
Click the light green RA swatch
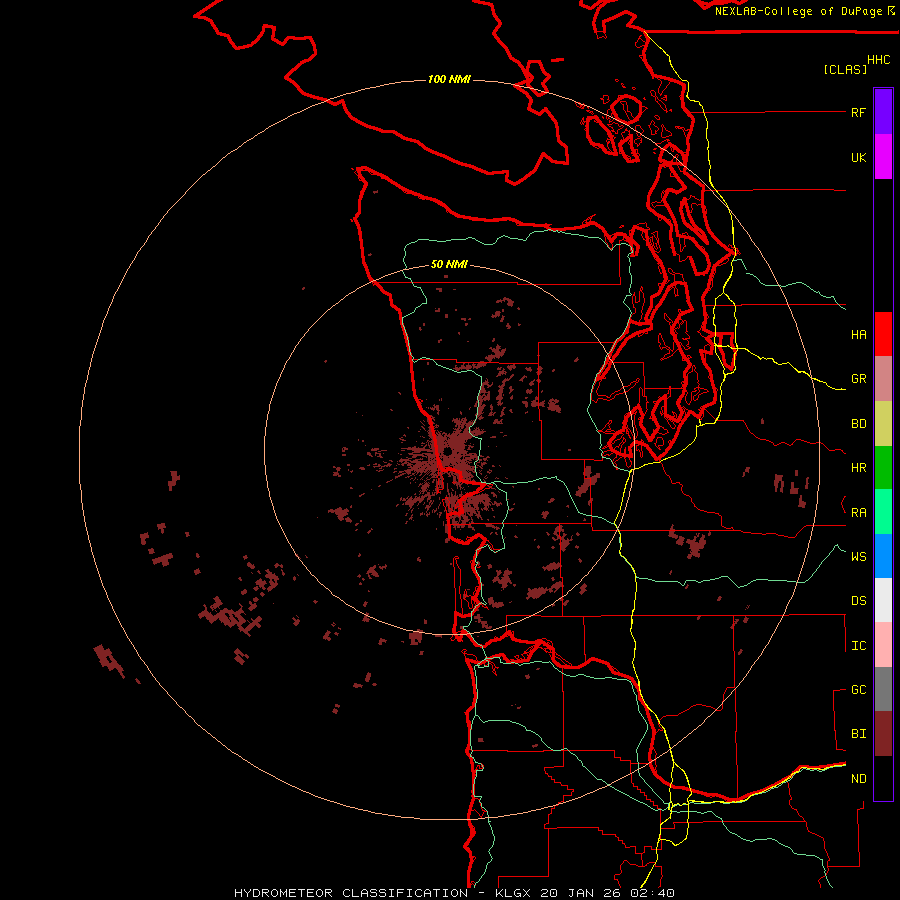(x=883, y=512)
